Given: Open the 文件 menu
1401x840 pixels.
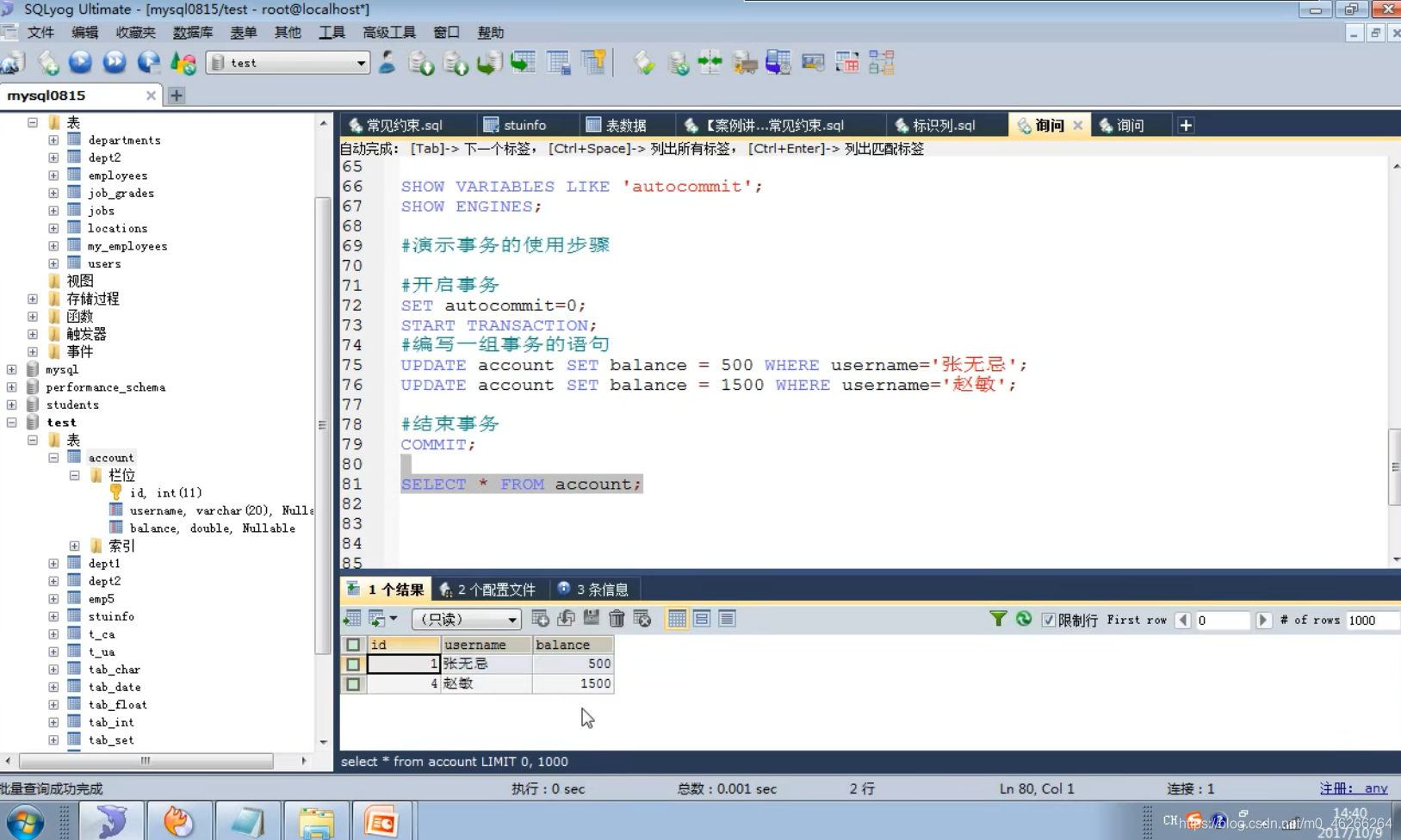Looking at the screenshot, I should click(x=40, y=33).
